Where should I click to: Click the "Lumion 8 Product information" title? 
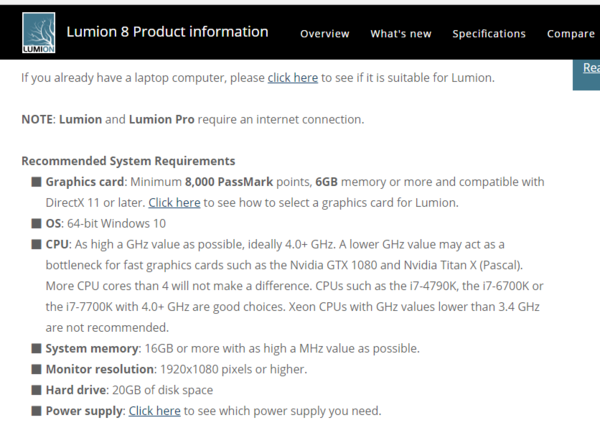coord(167,31)
